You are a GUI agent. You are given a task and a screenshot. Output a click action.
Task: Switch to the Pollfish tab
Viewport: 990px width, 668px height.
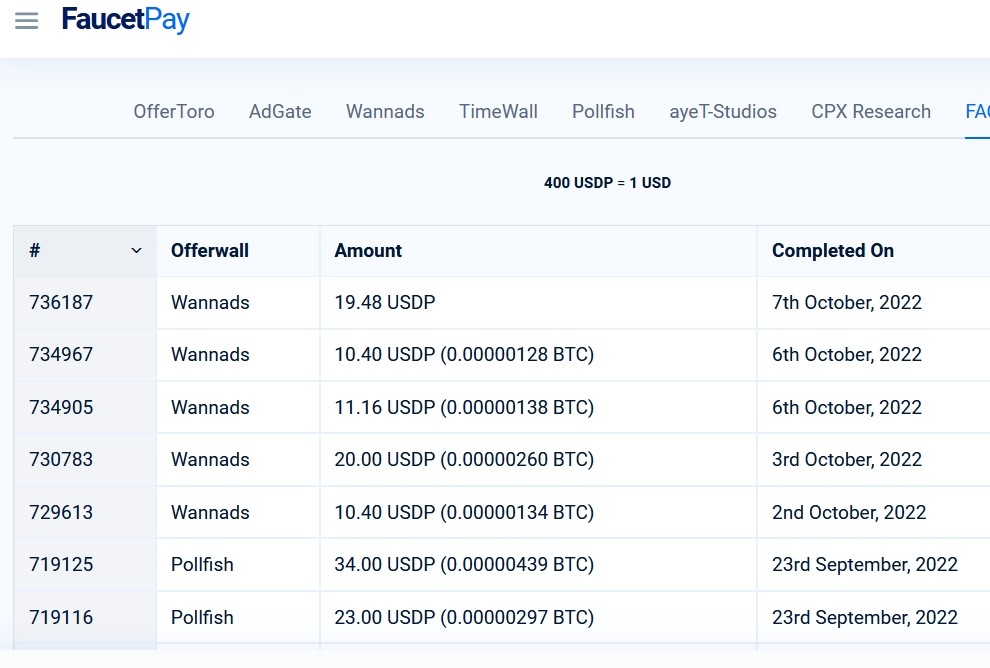click(603, 112)
